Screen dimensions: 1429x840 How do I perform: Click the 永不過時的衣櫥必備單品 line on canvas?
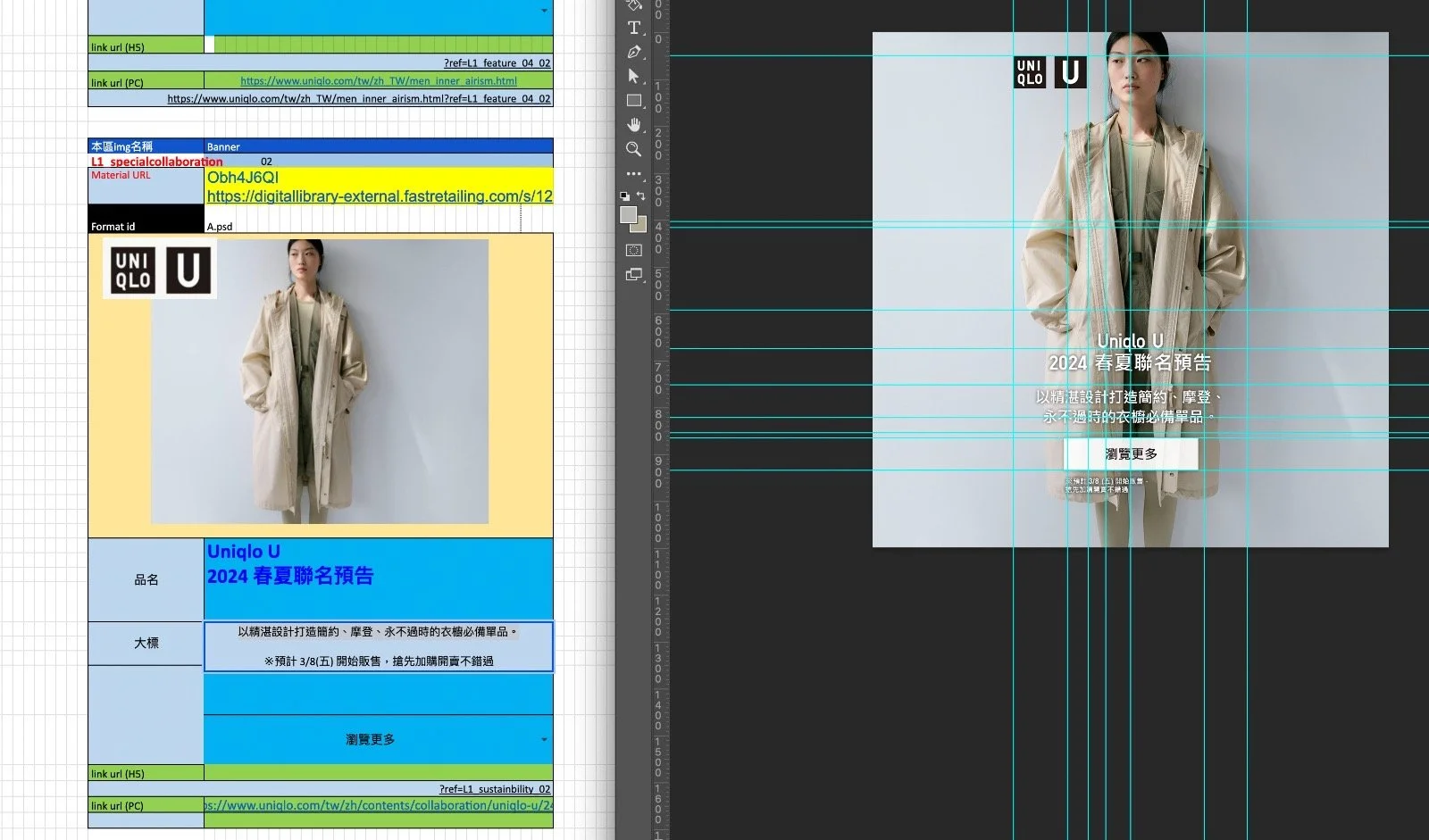click(x=1129, y=417)
